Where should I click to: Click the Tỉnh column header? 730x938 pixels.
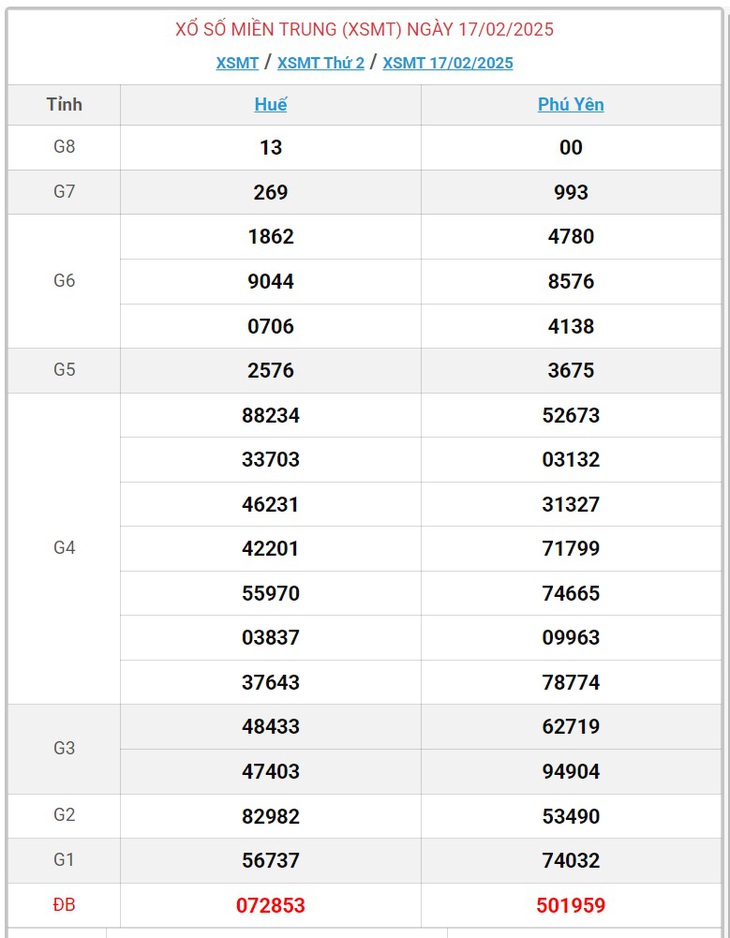64,104
